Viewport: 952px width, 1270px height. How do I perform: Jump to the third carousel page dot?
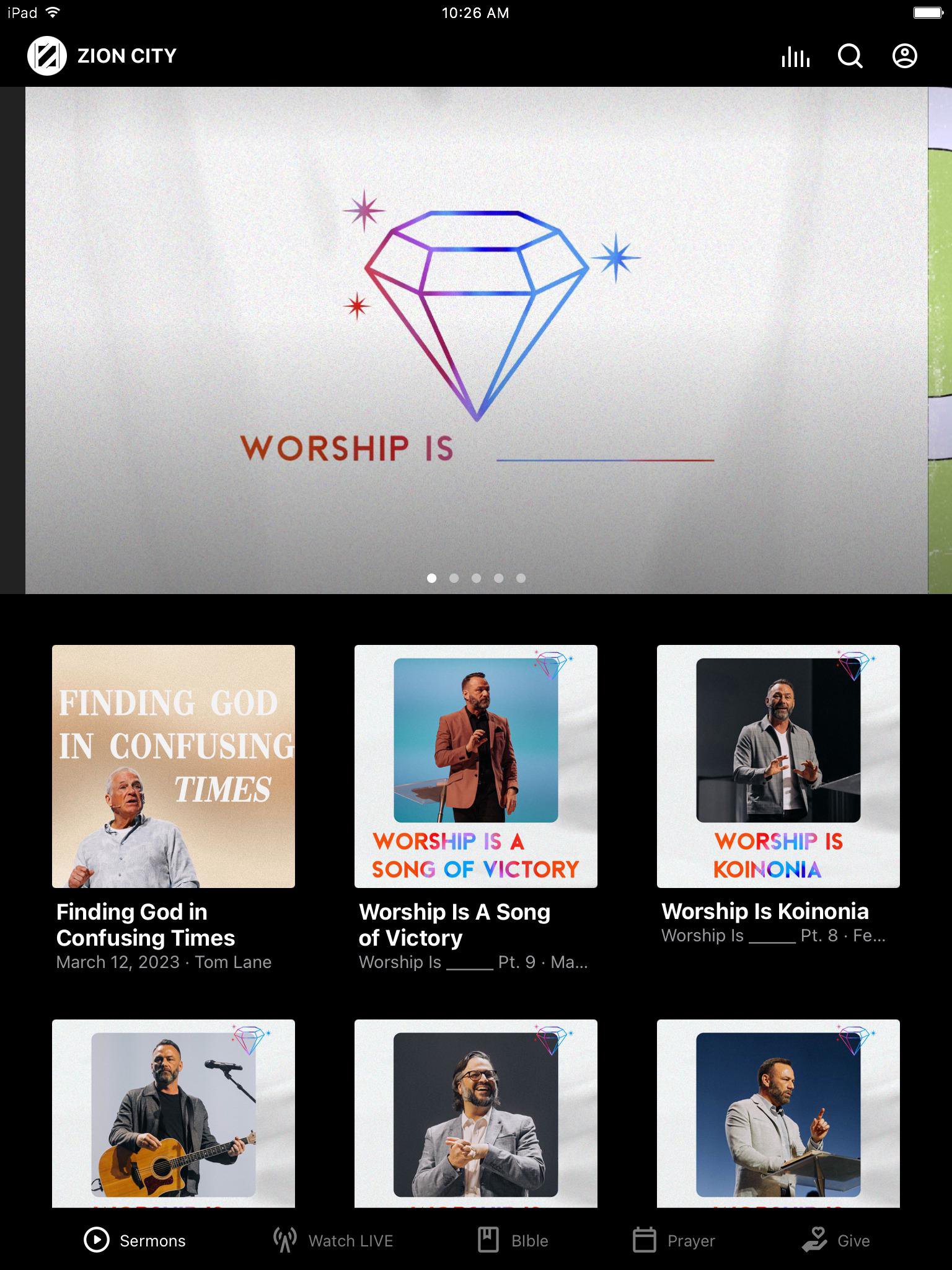[x=477, y=578]
